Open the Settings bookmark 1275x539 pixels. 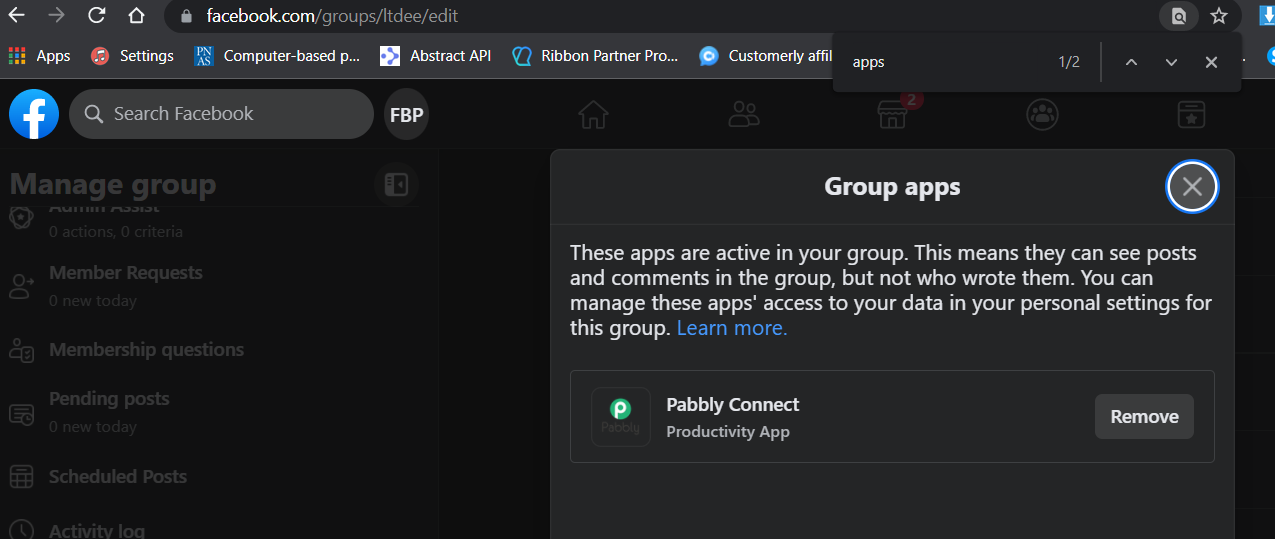(132, 56)
